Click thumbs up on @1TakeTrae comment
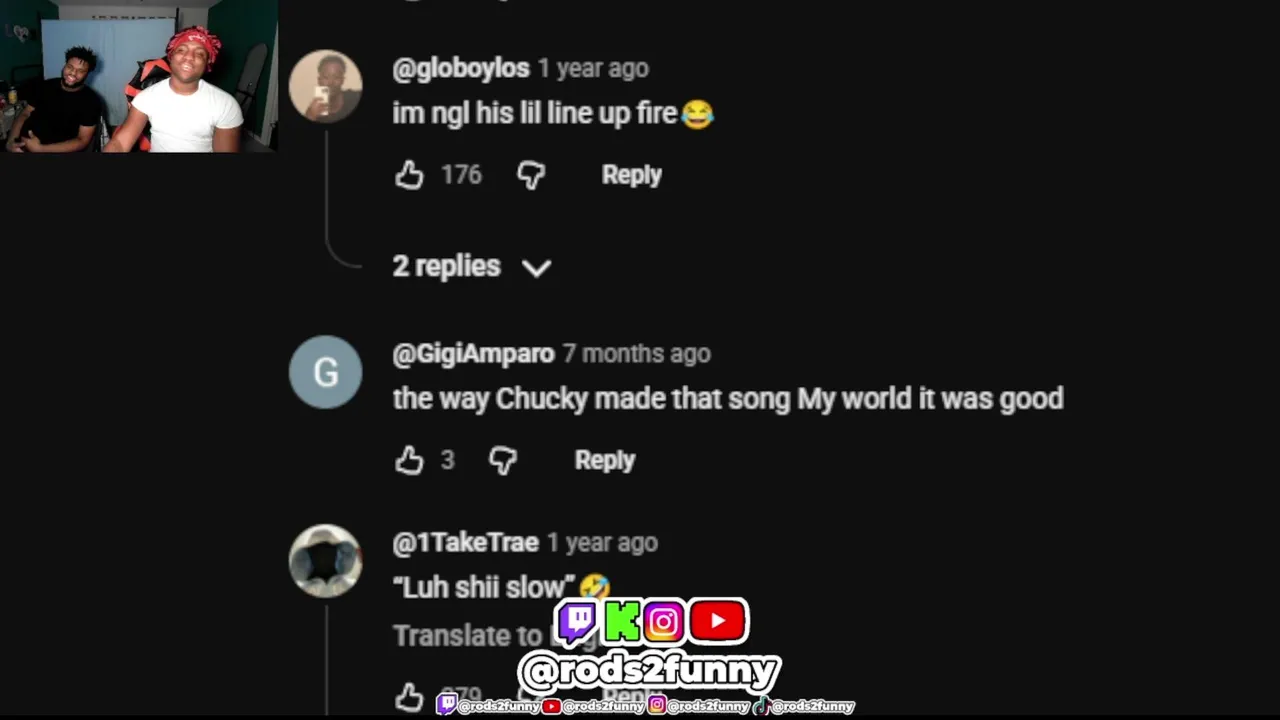The image size is (1280, 720). [409, 696]
